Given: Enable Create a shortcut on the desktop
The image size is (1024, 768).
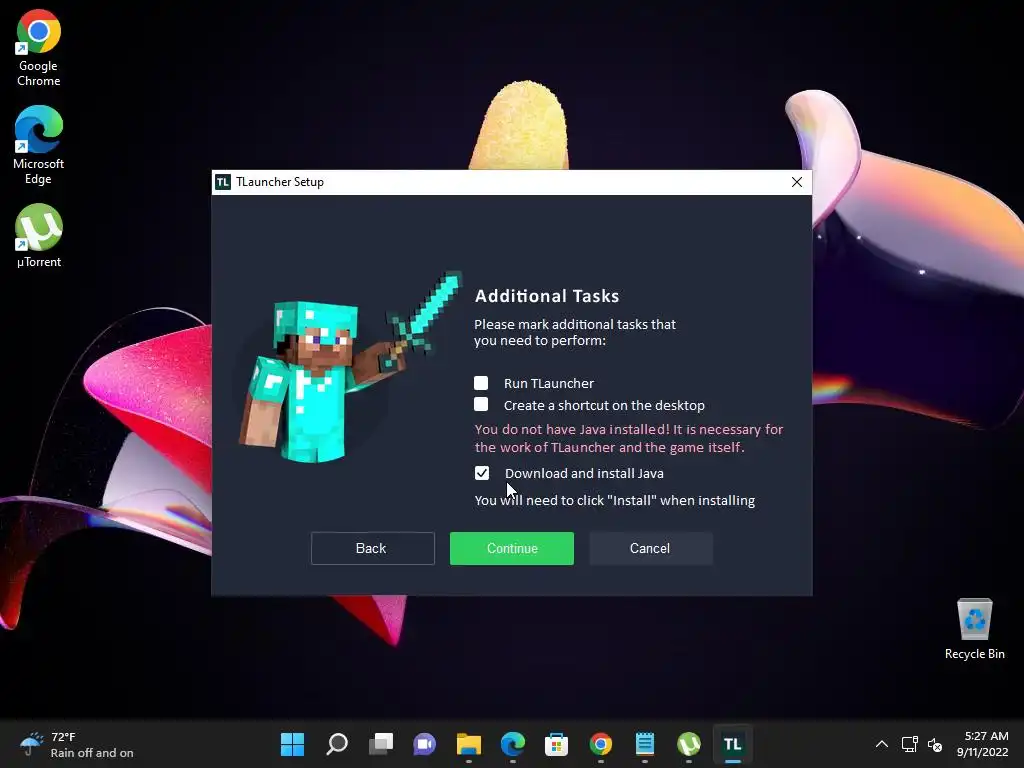Looking at the screenshot, I should (481, 404).
